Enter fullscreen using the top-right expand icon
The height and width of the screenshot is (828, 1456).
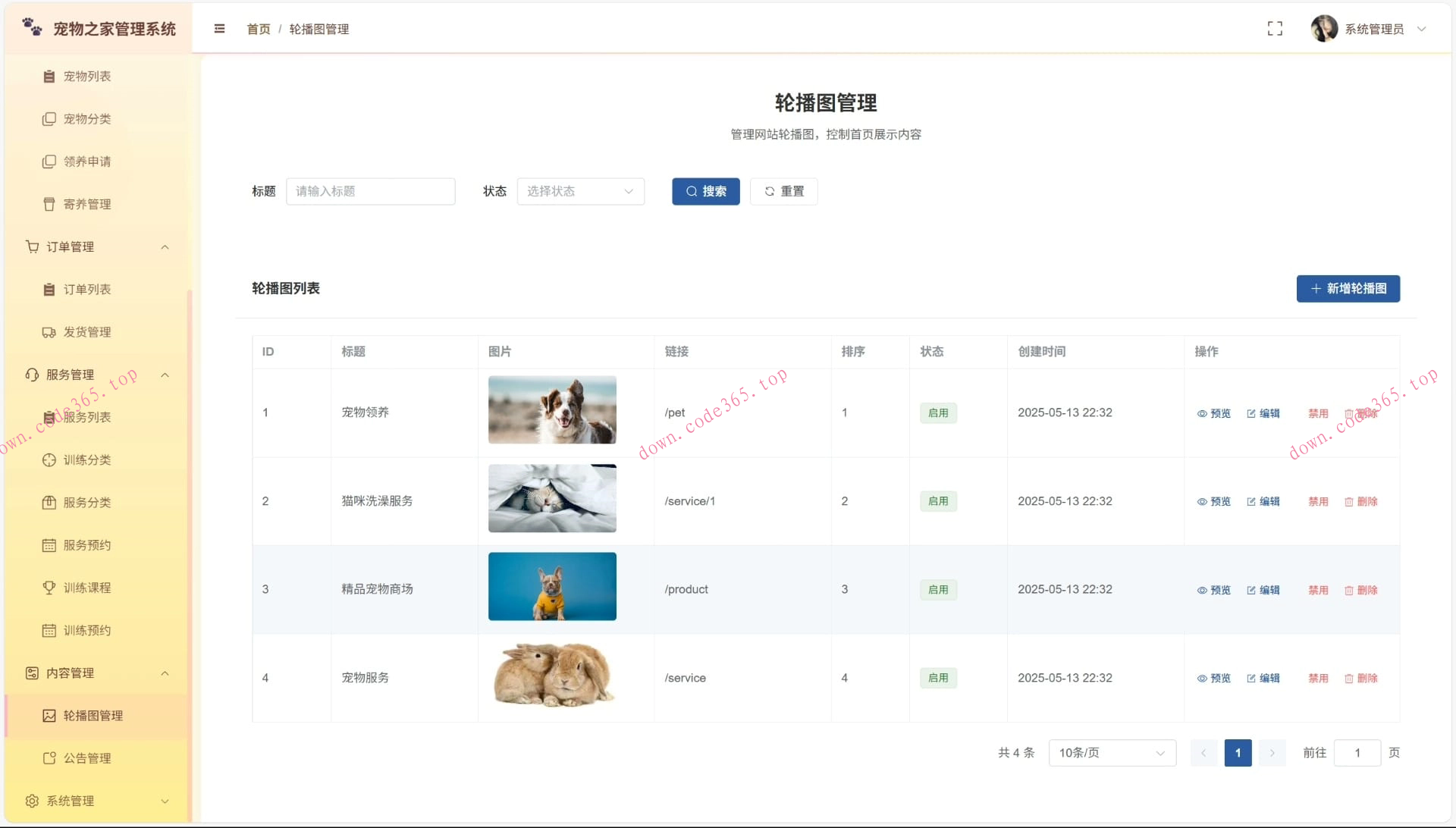click(x=1275, y=28)
